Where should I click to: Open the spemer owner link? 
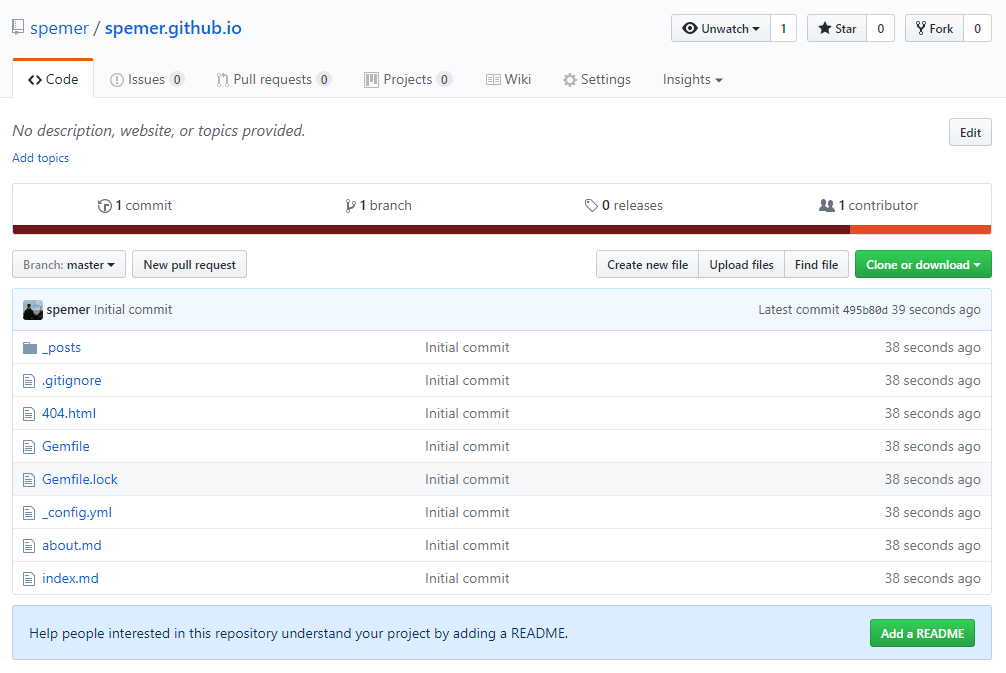(x=60, y=28)
